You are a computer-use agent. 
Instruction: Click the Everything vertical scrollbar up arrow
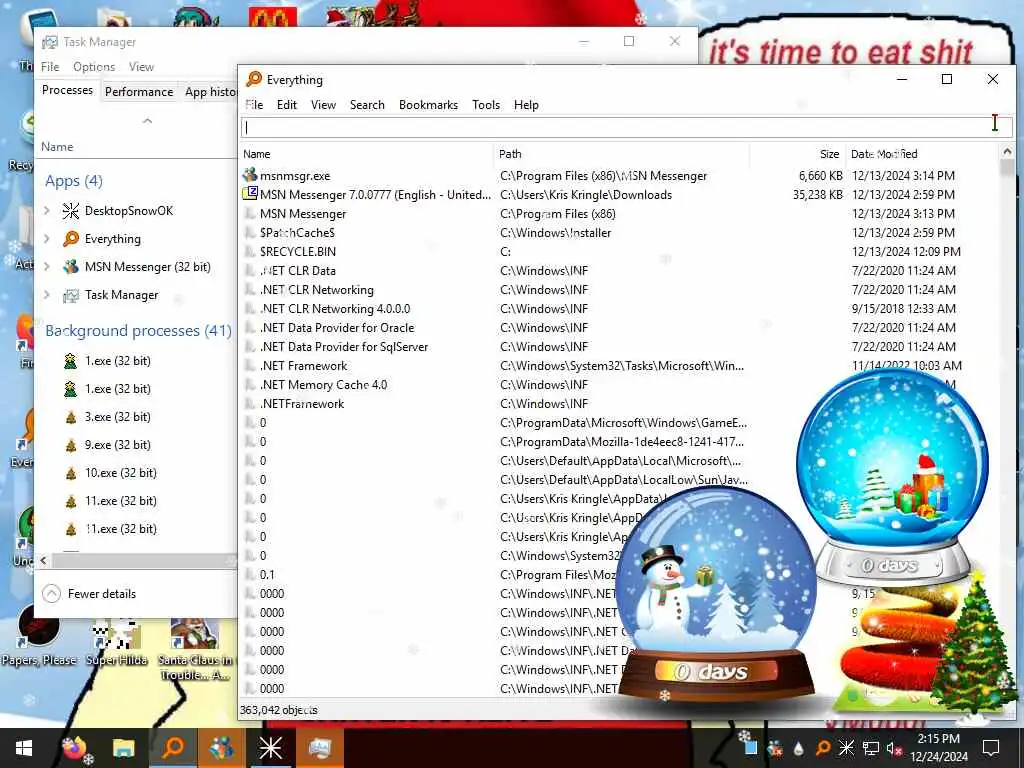[1007, 152]
